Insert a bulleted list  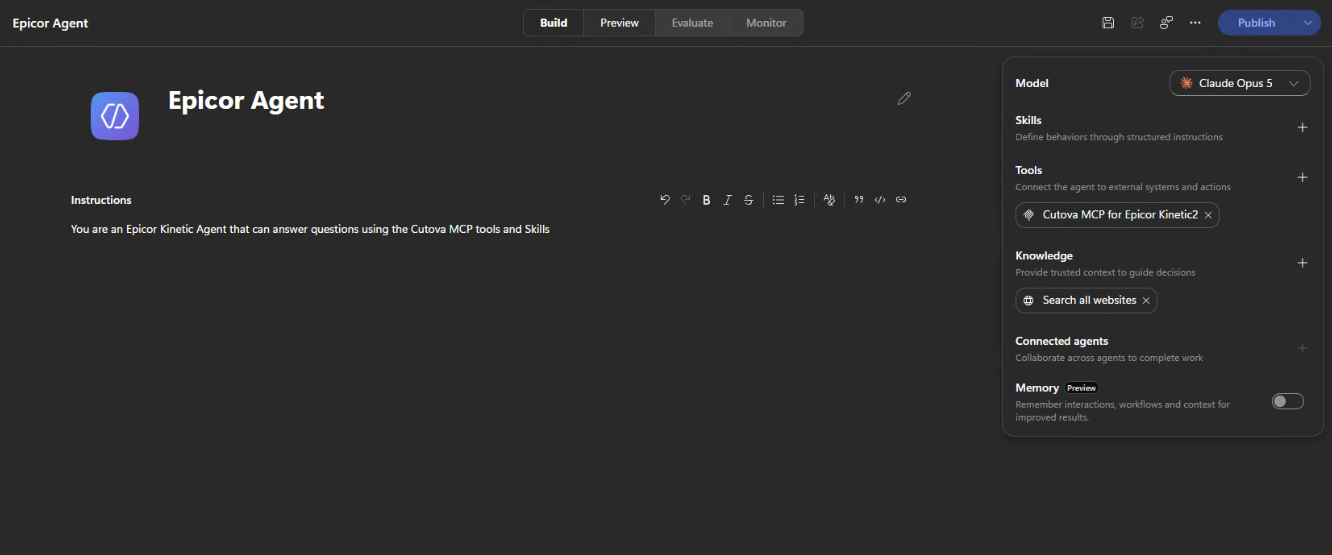coord(778,200)
